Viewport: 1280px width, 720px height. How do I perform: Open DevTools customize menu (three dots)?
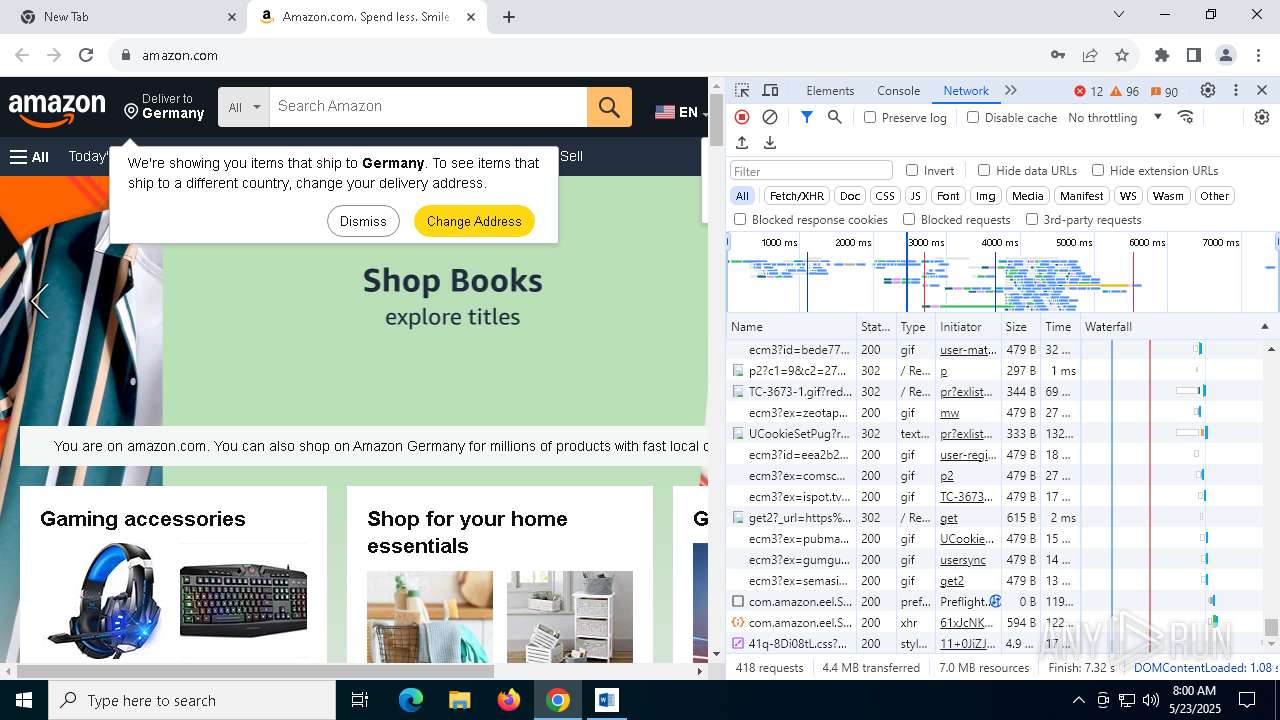coord(1236,90)
